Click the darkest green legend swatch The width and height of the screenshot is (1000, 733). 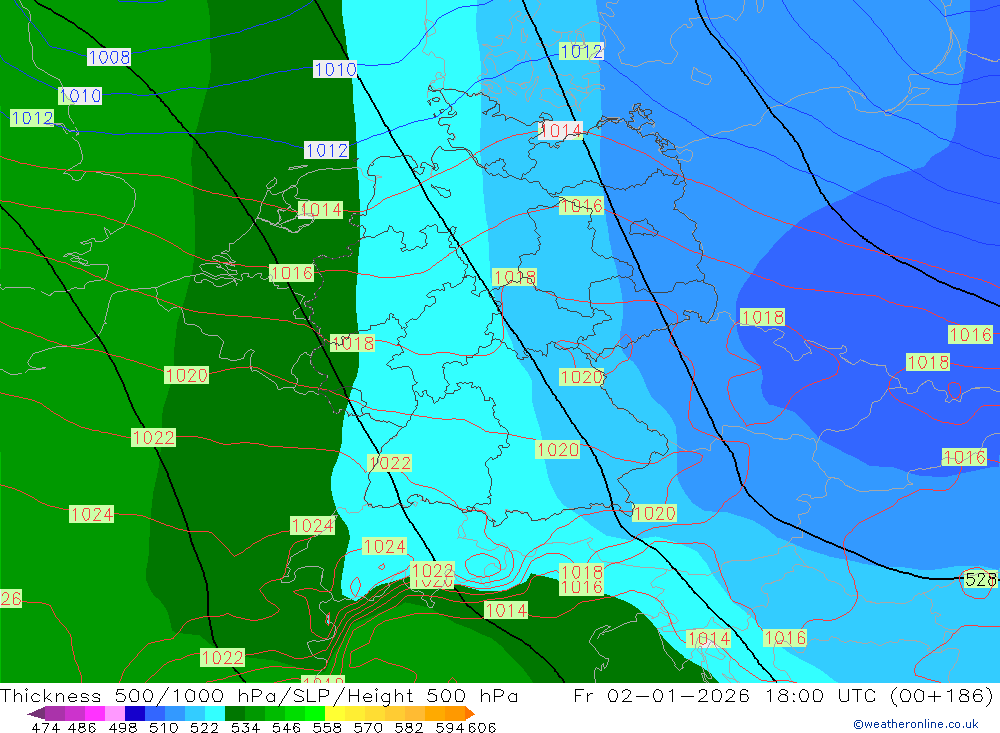pyautogui.click(x=235, y=713)
